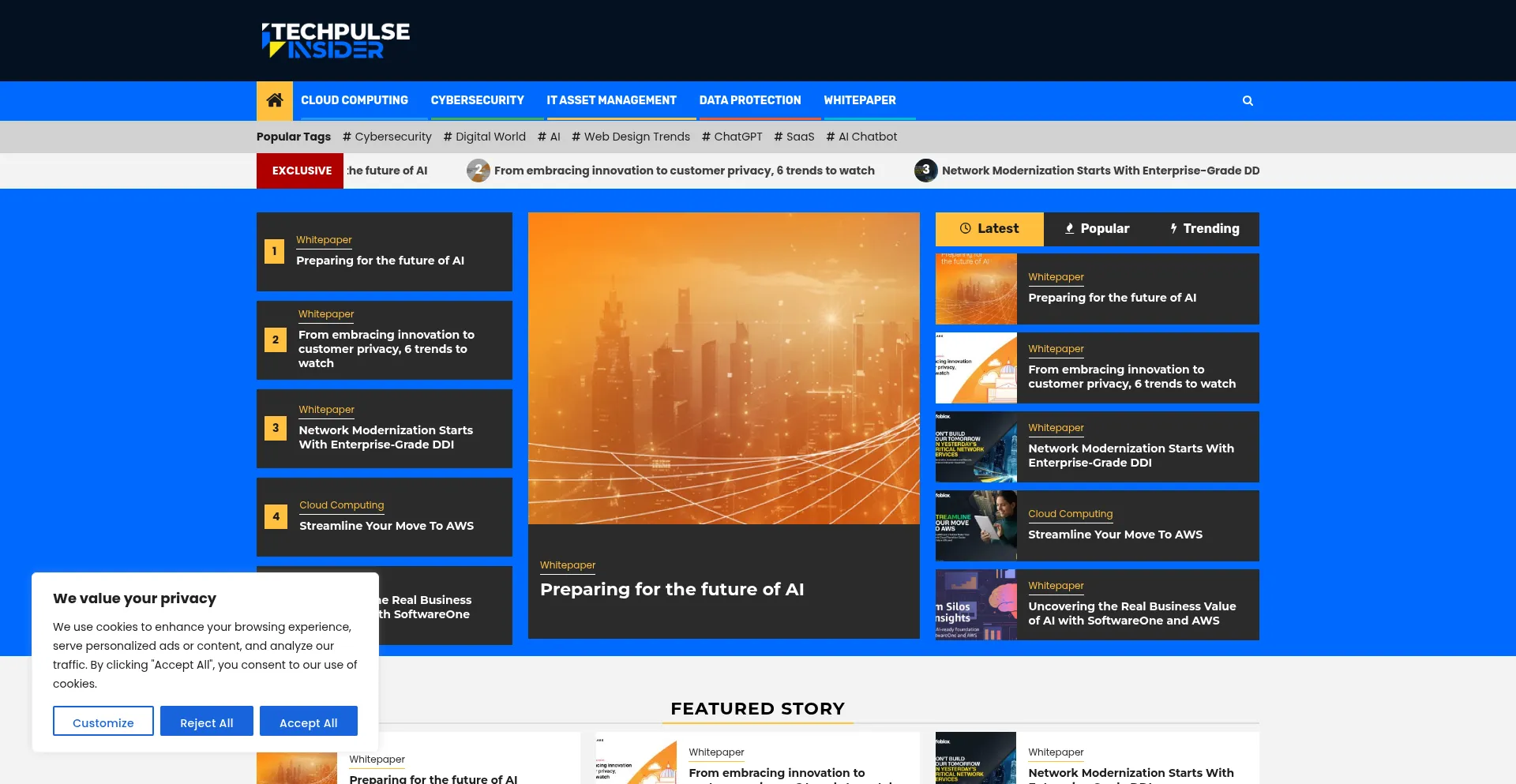Open the Cybersecurity menu item
The height and width of the screenshot is (784, 1516).
(477, 100)
